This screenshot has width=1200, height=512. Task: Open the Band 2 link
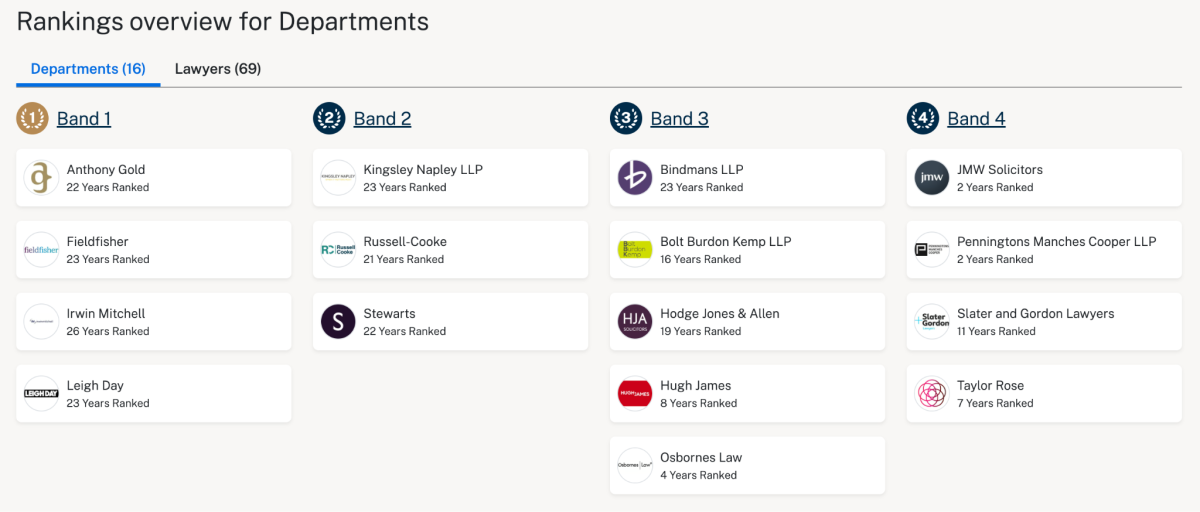point(382,119)
